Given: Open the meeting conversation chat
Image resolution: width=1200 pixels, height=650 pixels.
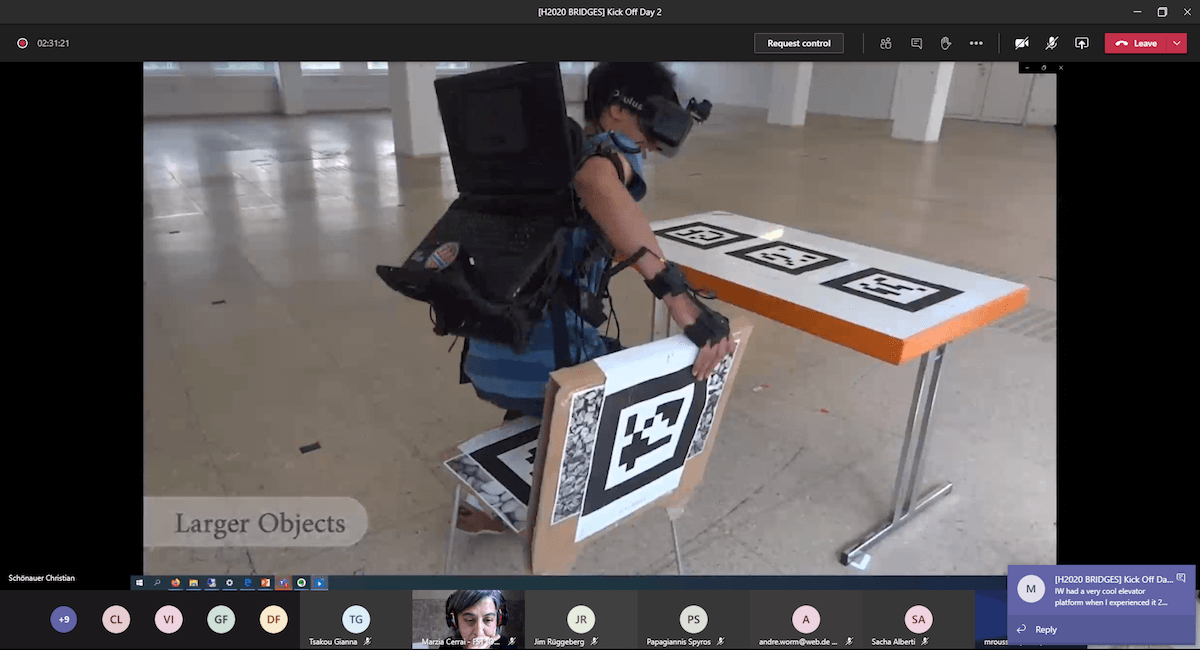Looking at the screenshot, I should [x=916, y=43].
